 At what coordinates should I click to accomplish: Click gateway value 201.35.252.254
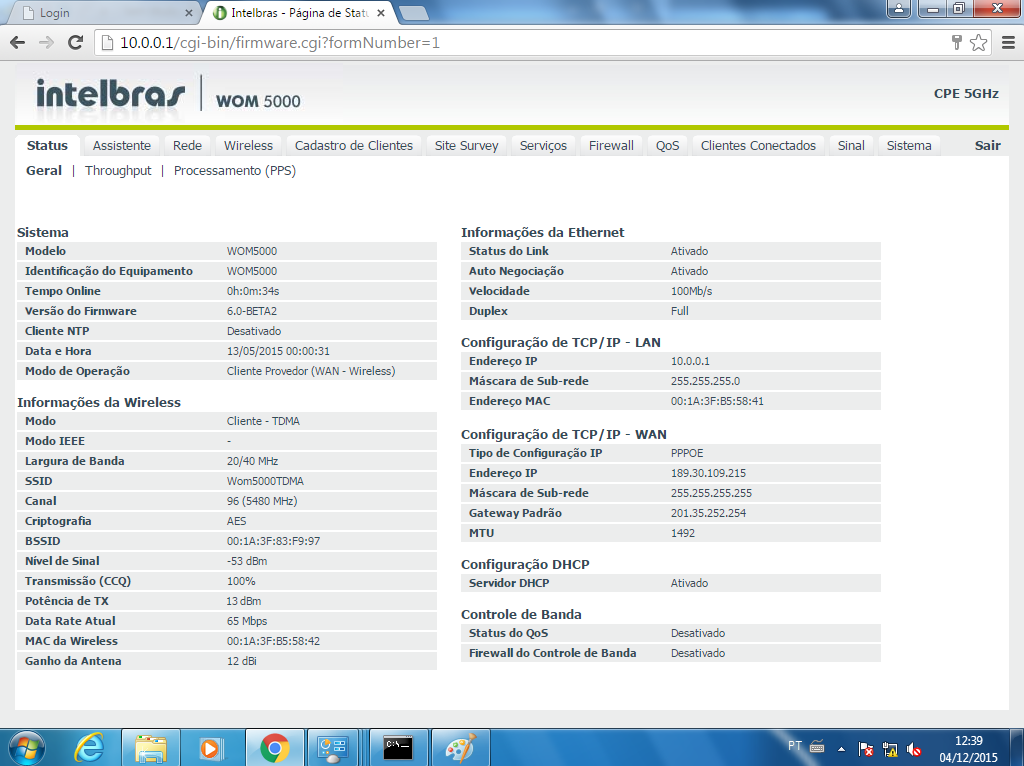709,513
